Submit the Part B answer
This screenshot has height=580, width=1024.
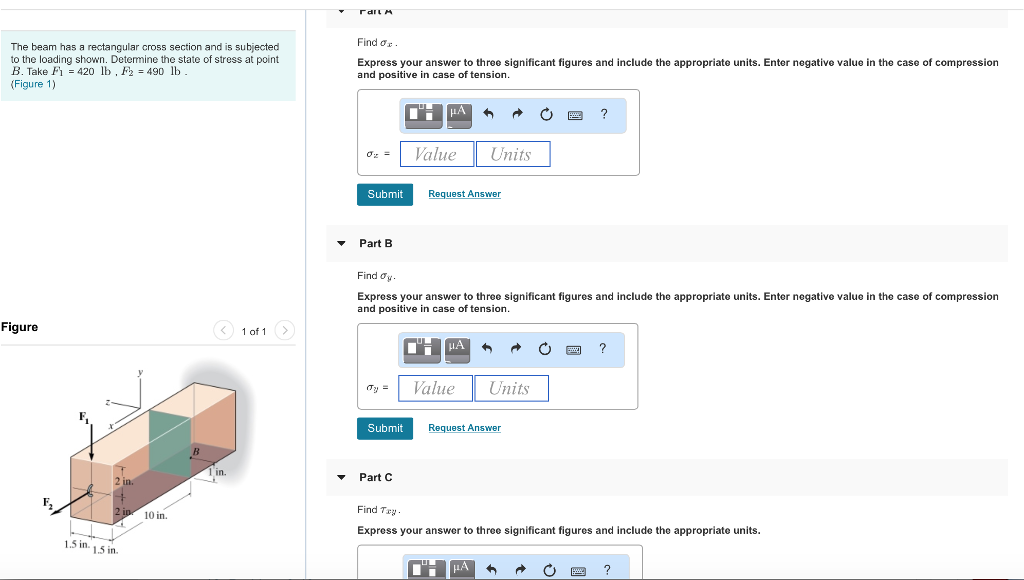[385, 428]
